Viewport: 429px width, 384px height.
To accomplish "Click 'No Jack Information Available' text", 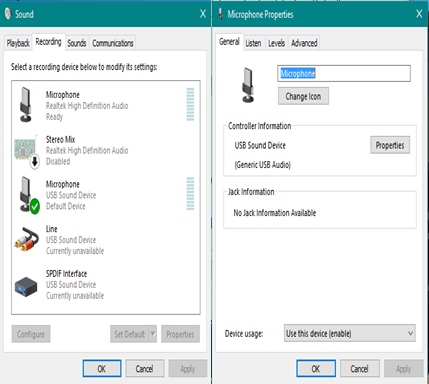I will point(275,213).
